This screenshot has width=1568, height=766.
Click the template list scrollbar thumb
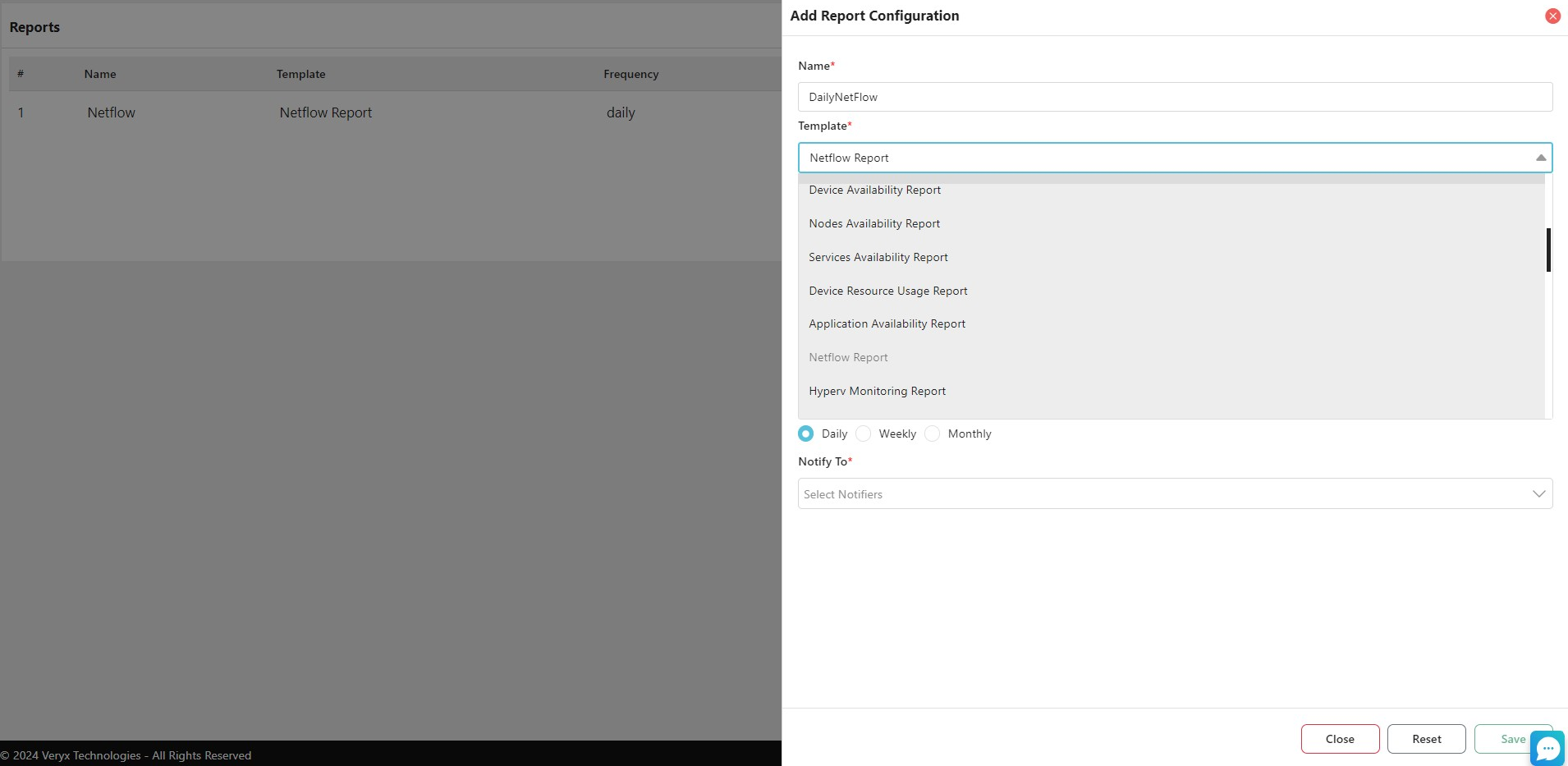coord(1547,250)
